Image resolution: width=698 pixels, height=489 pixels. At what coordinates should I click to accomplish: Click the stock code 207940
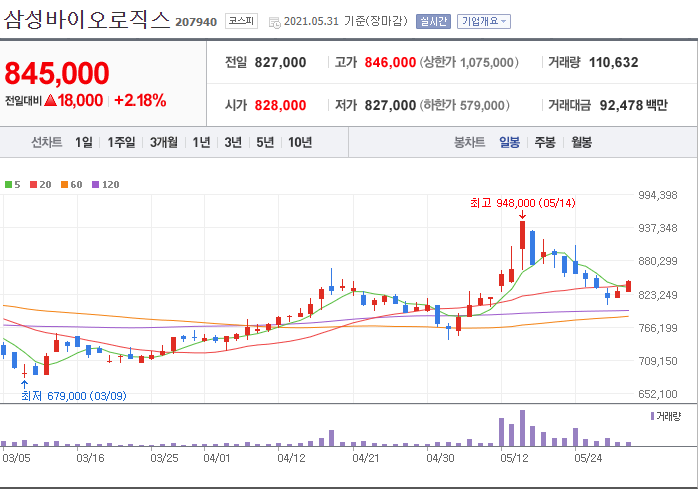(196, 22)
